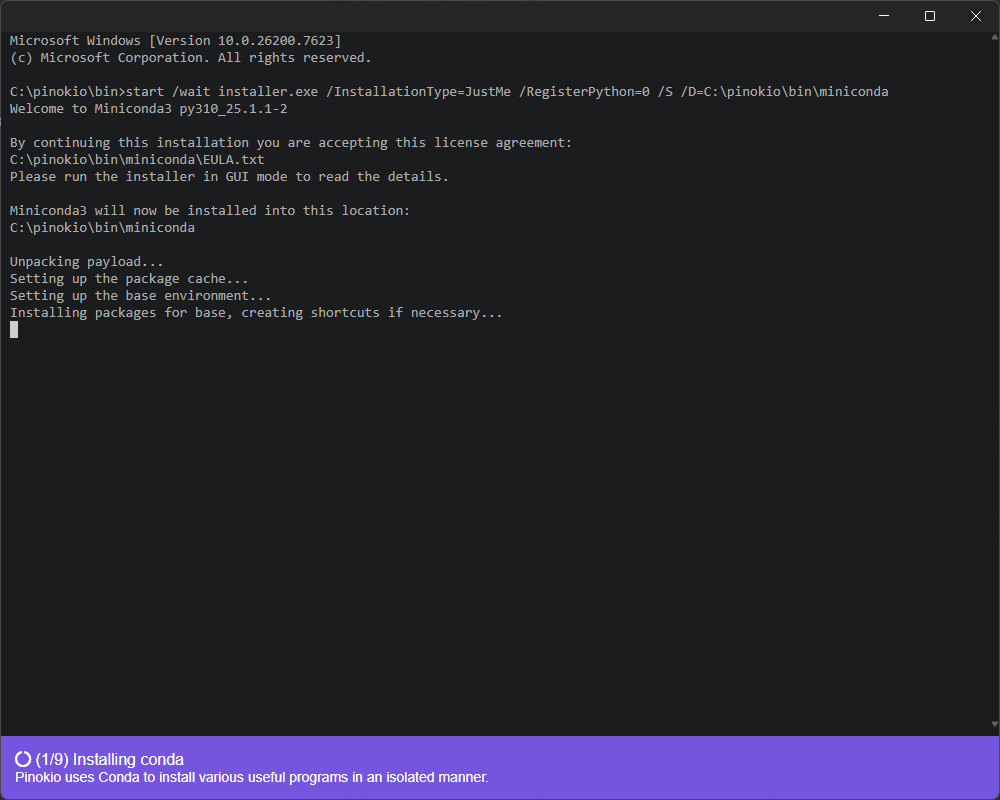Screen dimensions: 1000x800
Task: Select the EULA.txt path text
Action: (x=136, y=159)
